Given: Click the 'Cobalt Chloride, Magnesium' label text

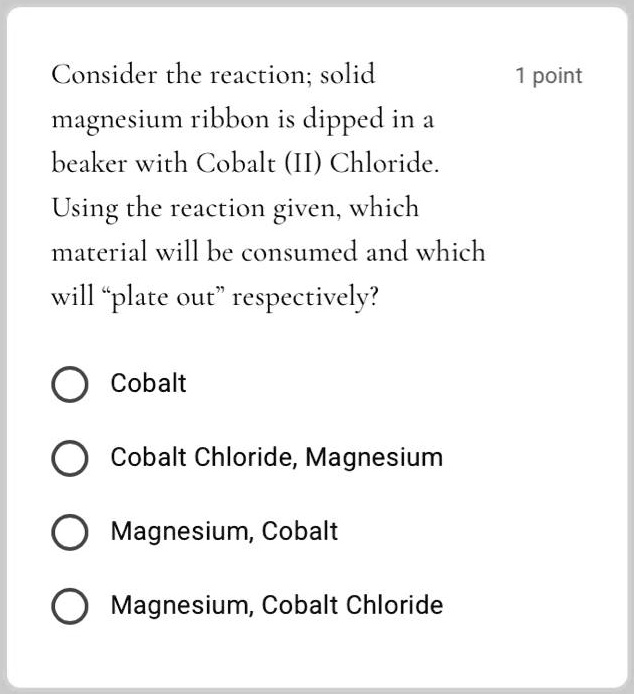Looking at the screenshot, I should pos(277,457).
